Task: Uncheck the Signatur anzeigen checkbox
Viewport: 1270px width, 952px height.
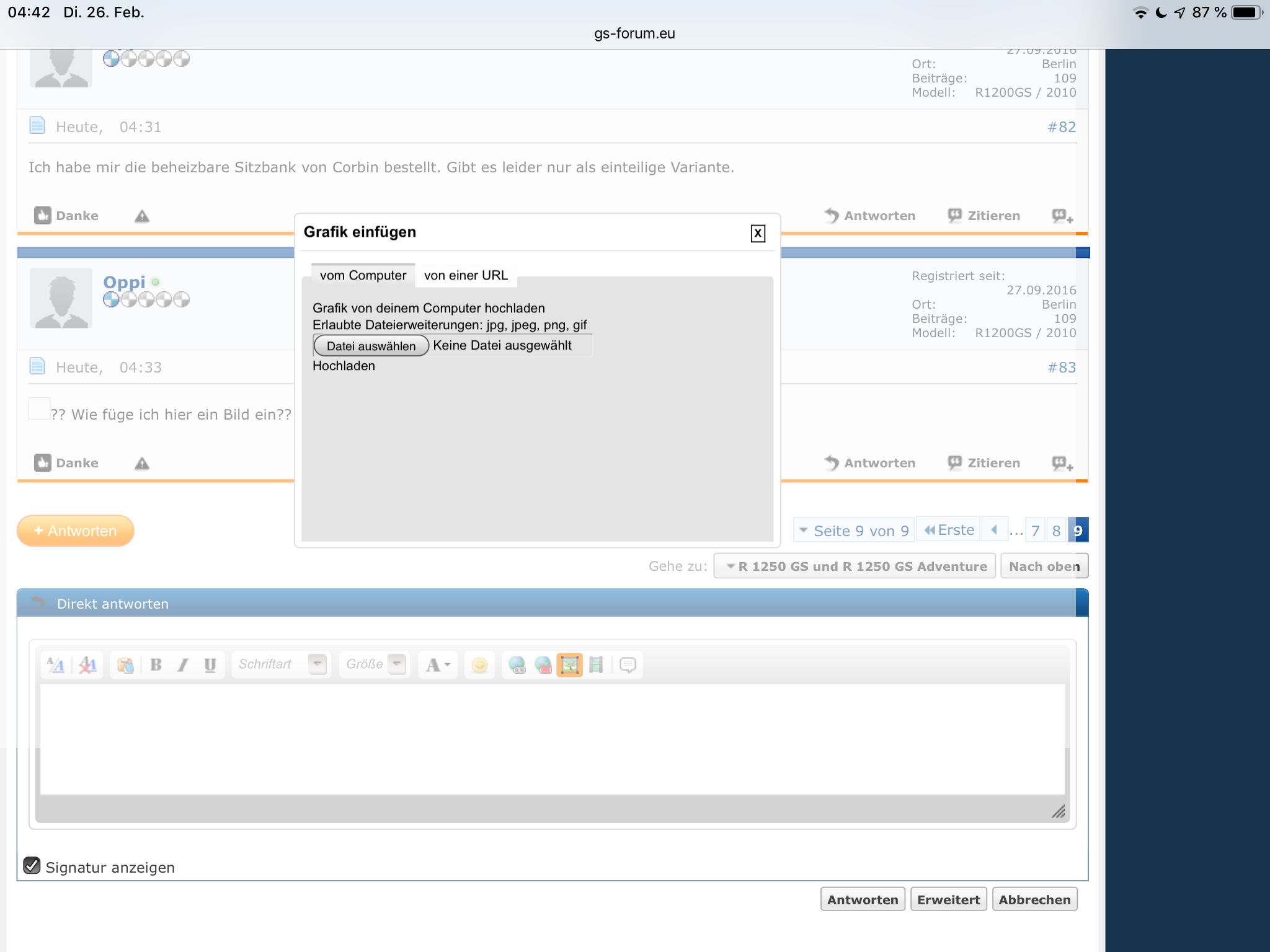Action: [32, 866]
